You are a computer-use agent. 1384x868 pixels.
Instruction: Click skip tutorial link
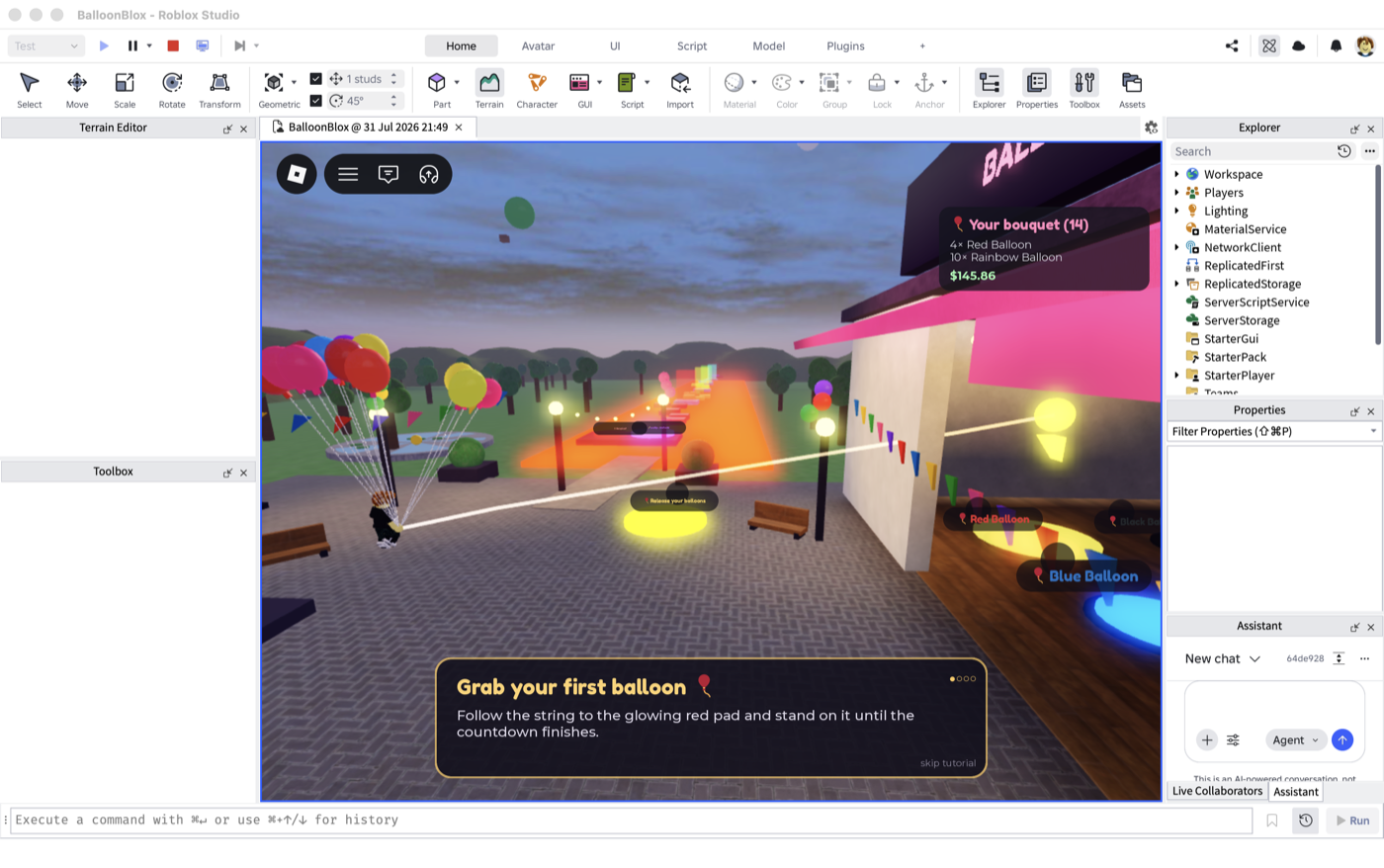947,763
